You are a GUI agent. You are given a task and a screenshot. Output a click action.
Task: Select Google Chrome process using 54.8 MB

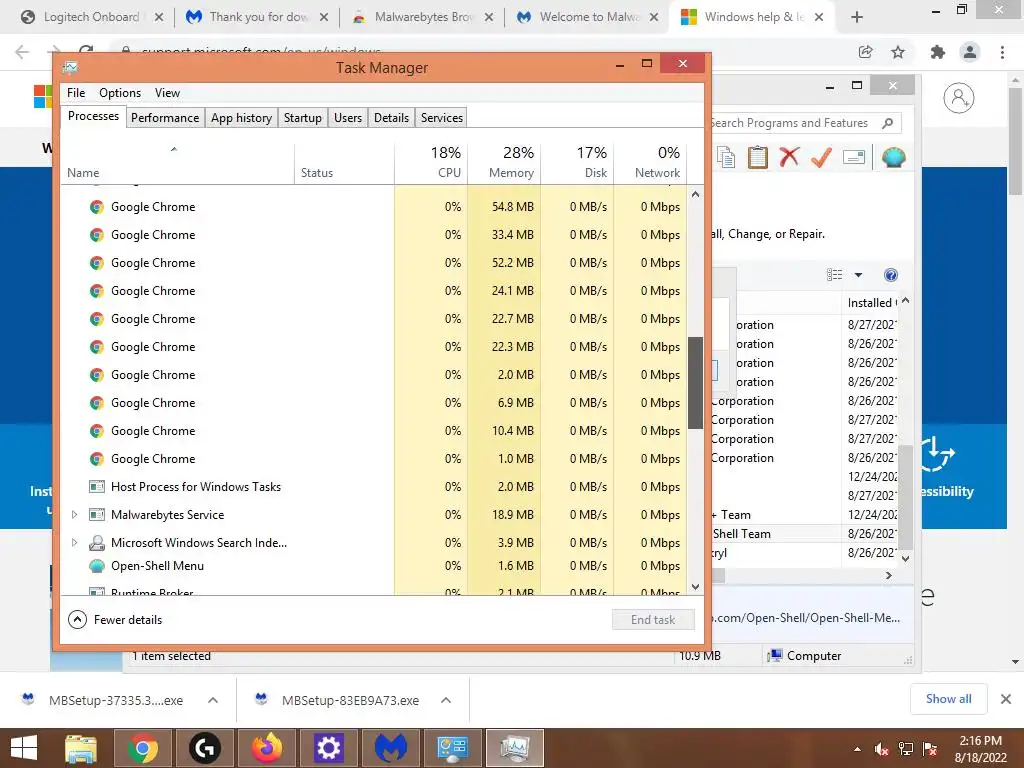(x=374, y=207)
